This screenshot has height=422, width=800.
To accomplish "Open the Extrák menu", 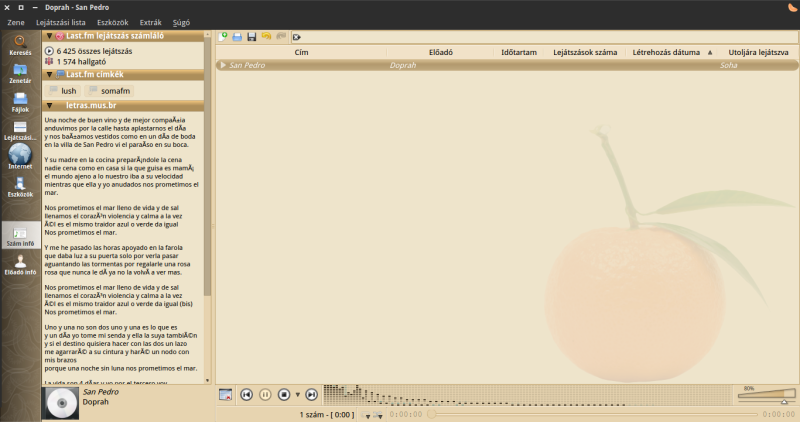I will click(151, 22).
